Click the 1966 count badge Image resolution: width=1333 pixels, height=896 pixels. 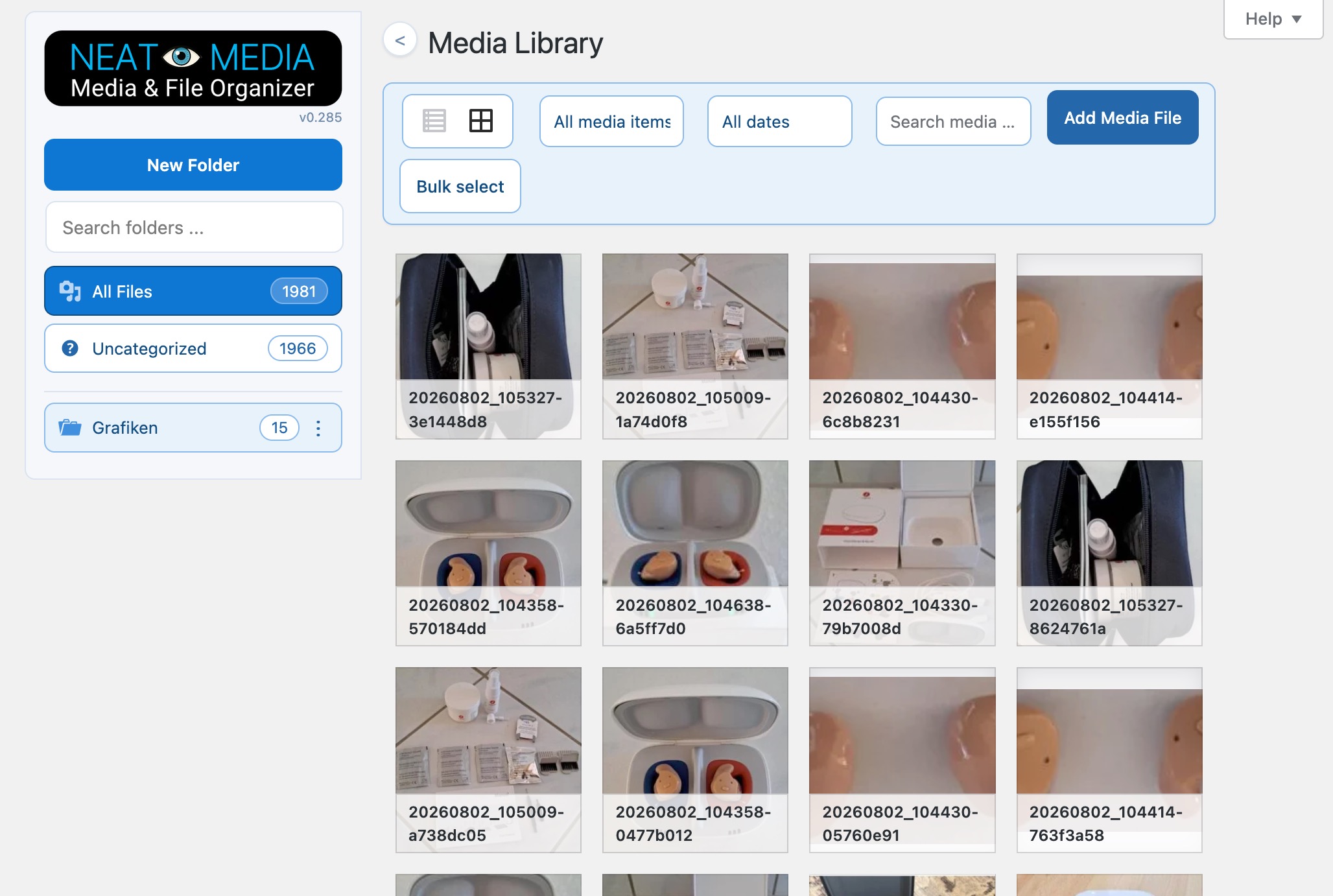tap(298, 348)
